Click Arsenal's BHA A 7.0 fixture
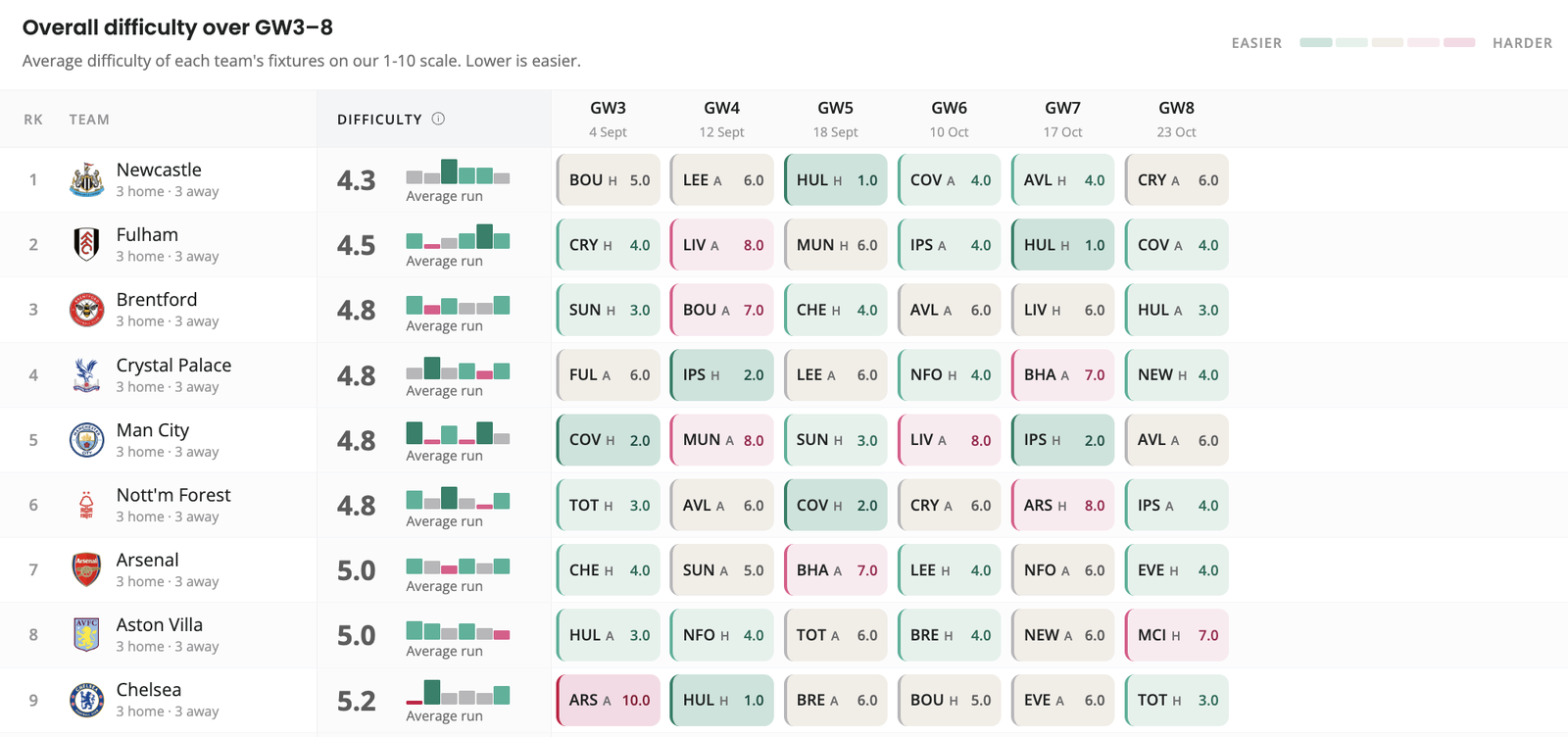Viewport: 1568px width, 737px height. [836, 569]
